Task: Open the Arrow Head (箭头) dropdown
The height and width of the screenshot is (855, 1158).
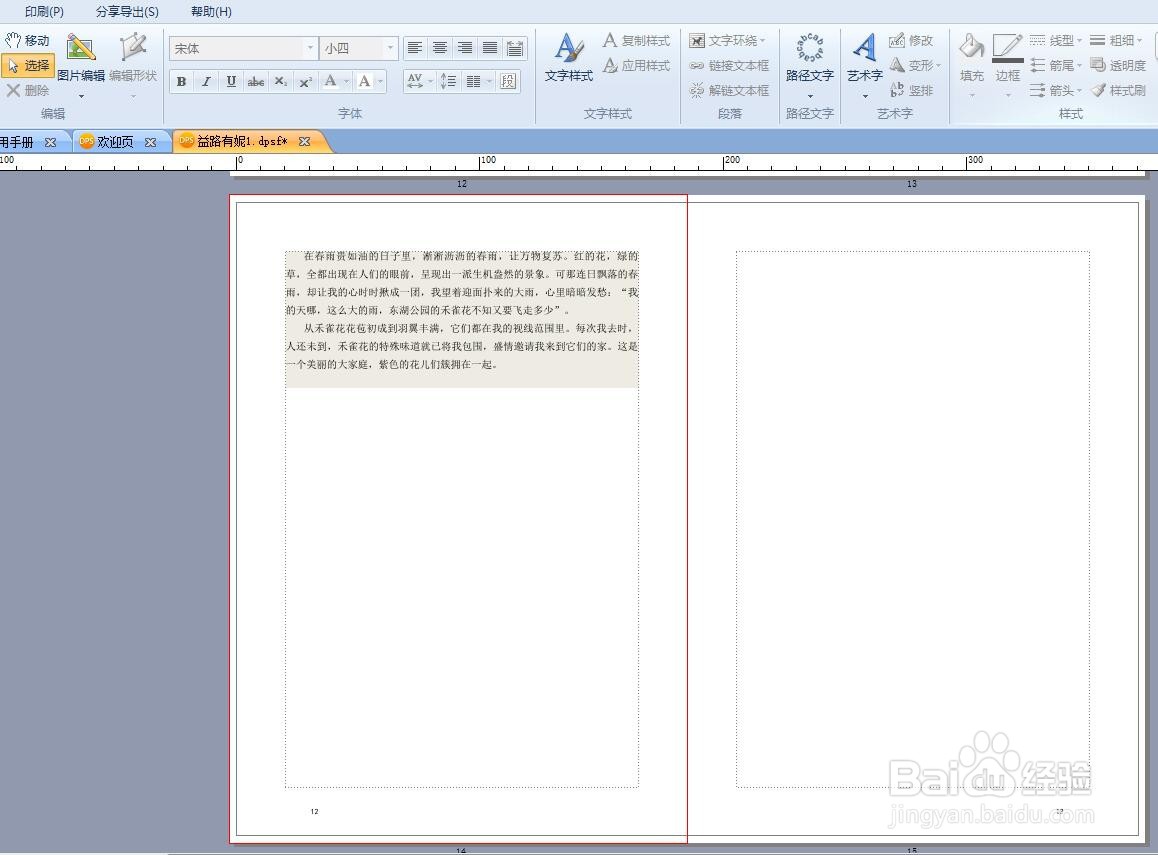Action: [x=1056, y=90]
